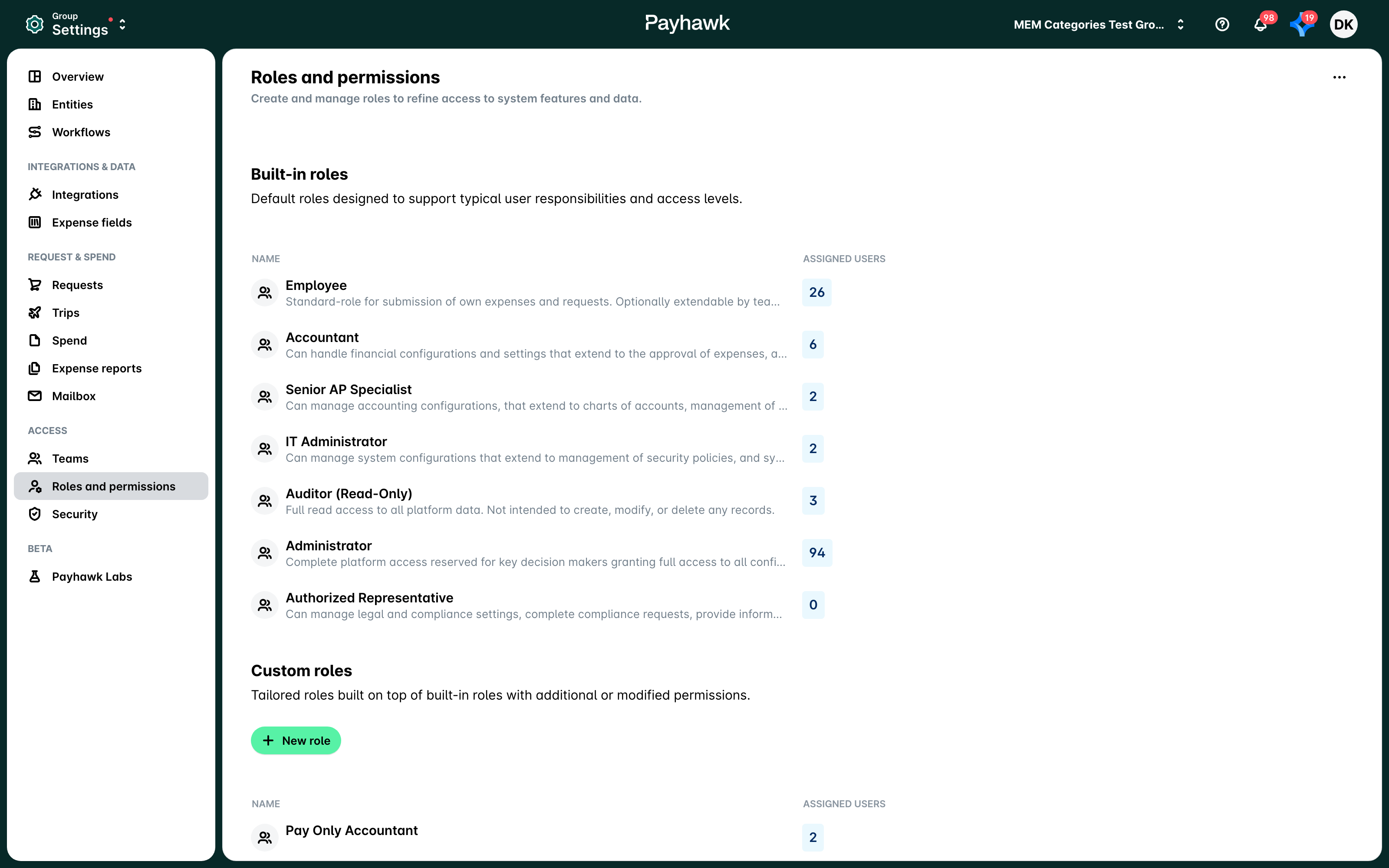This screenshot has height=868, width=1389.
Task: Click the Overview layout icon
Action: coord(35,76)
